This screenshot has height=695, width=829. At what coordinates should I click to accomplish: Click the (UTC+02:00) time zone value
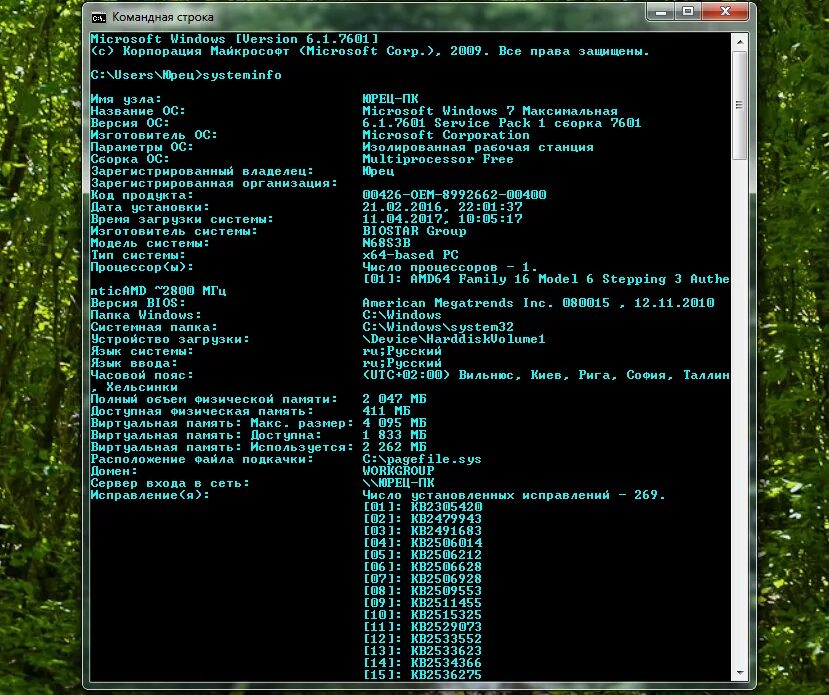(x=546, y=375)
